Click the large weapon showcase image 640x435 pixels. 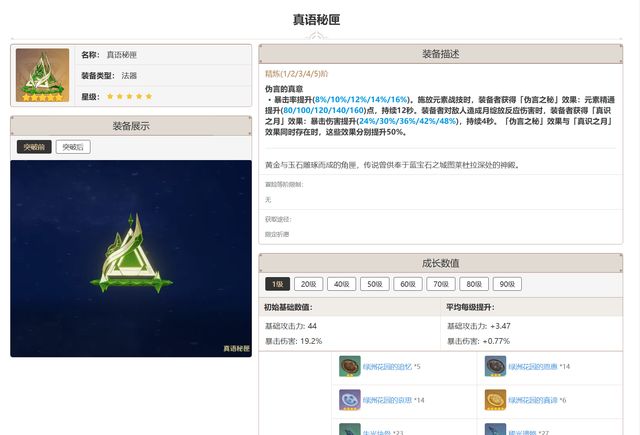pyautogui.click(x=131, y=258)
